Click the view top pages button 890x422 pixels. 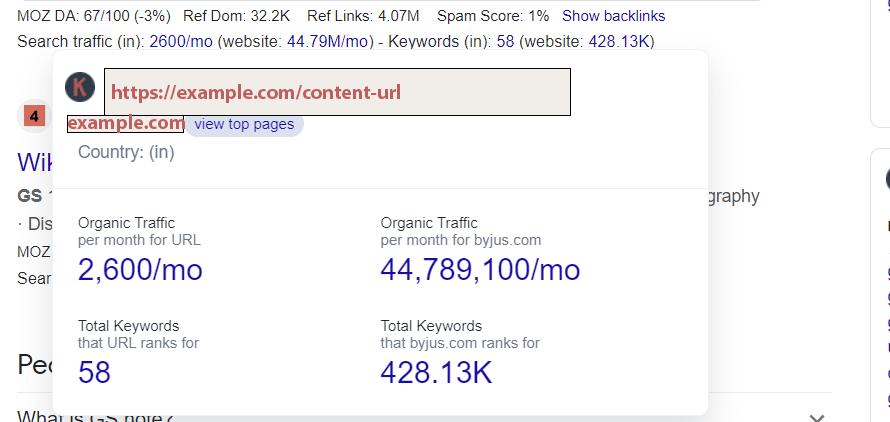coord(244,124)
